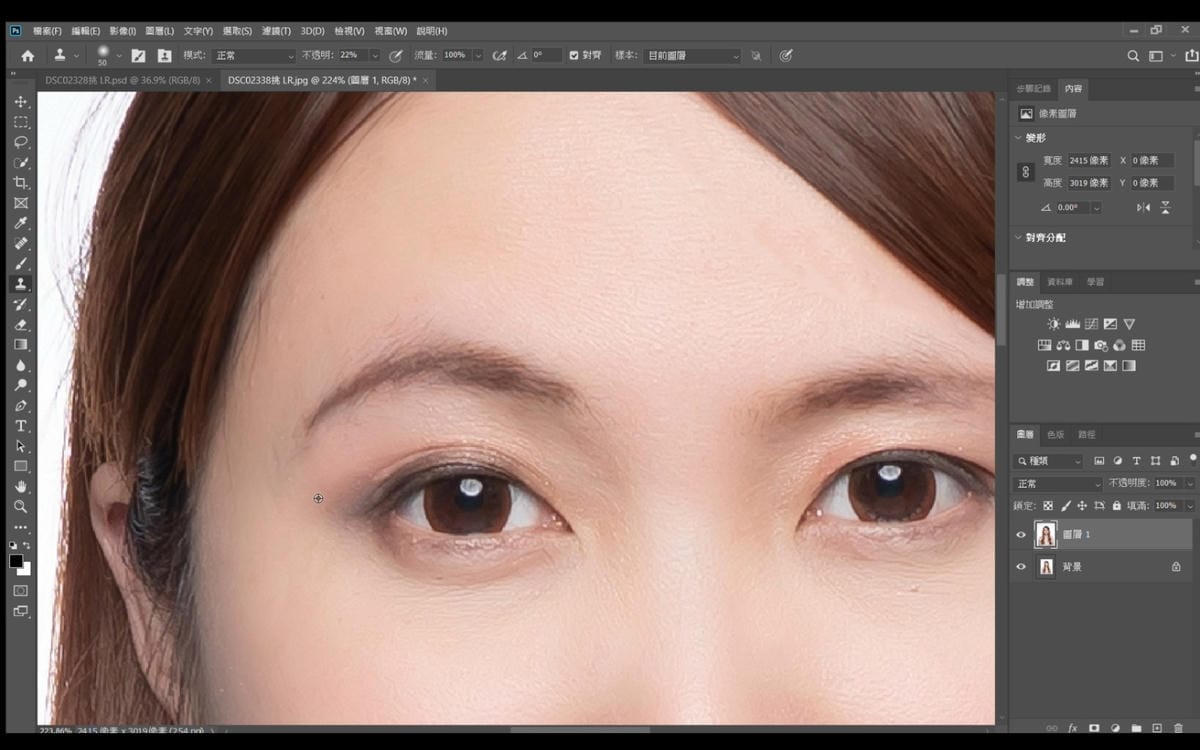Add a Brightness/Contrast adjustment from sun icon
The width and height of the screenshot is (1200, 750).
point(1053,324)
